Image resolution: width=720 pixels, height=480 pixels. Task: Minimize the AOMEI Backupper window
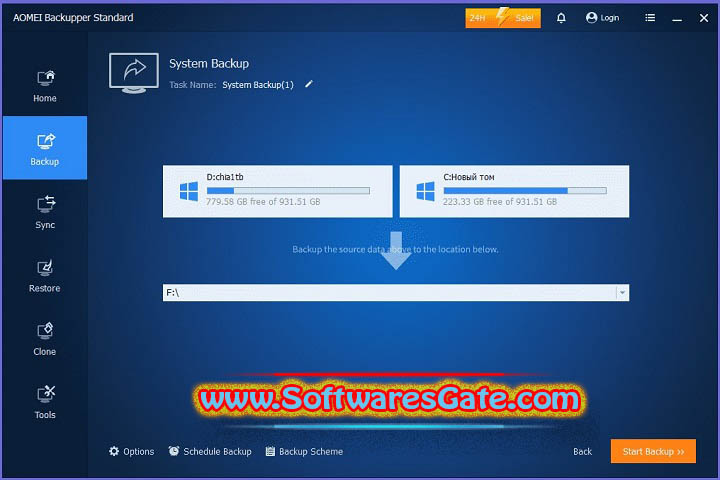[x=677, y=18]
